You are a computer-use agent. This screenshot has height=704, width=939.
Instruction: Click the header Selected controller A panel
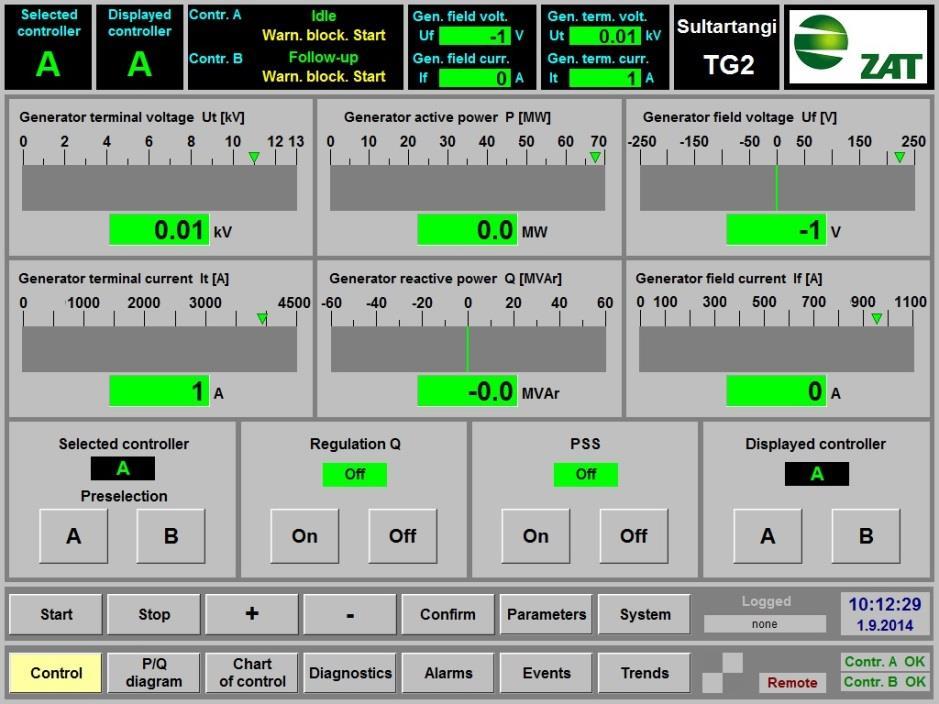[x=49, y=47]
